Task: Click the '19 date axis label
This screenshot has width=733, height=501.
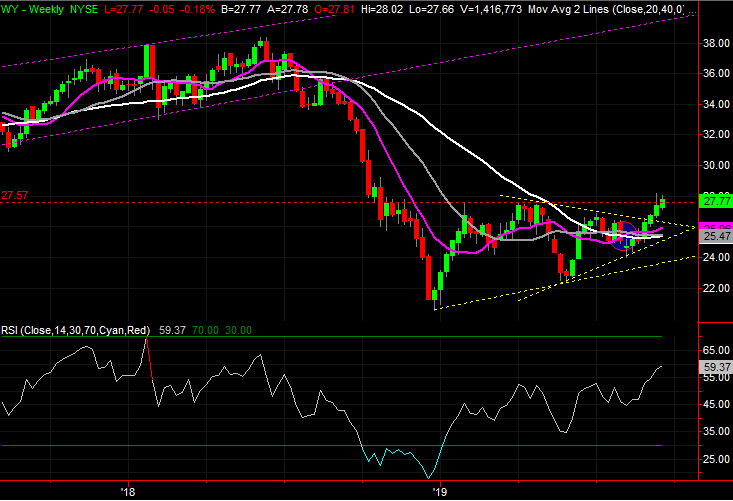Action: pyautogui.click(x=439, y=492)
